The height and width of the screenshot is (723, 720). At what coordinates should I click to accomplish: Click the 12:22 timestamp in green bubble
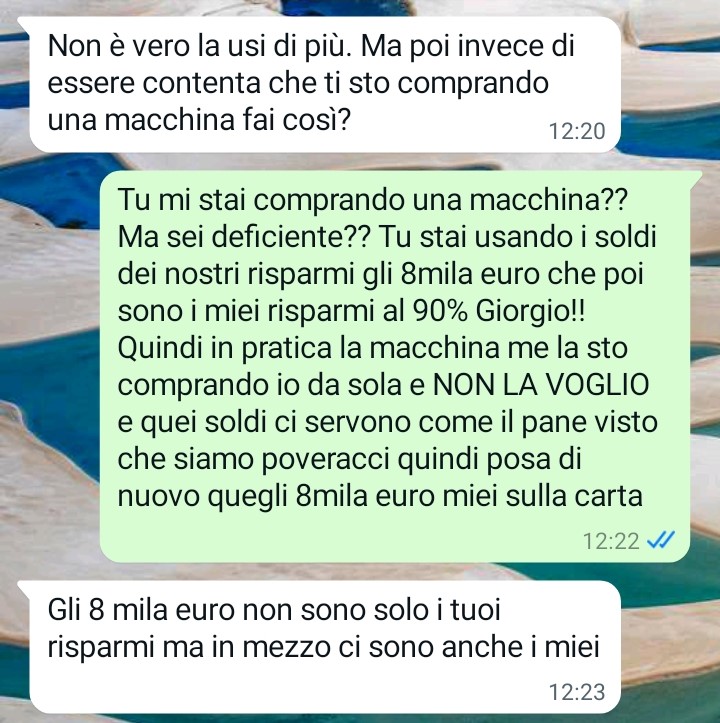[611, 541]
